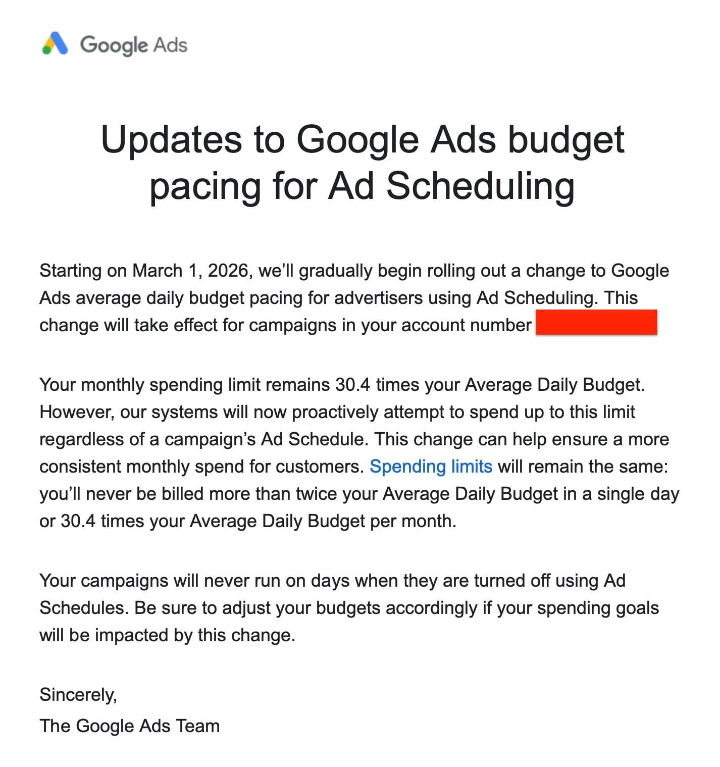720x767 pixels.
Task: Click the red redacted account number block
Action: [596, 323]
